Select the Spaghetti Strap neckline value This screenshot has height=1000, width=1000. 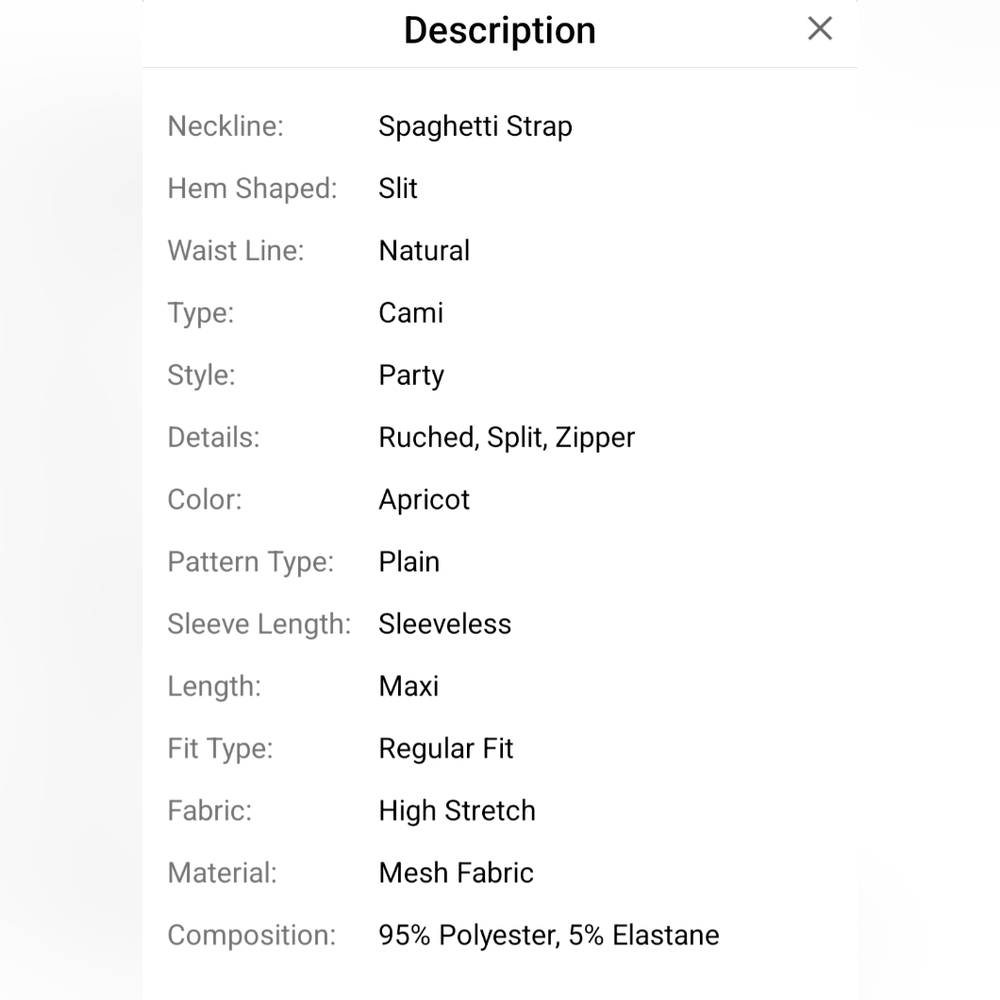(475, 127)
